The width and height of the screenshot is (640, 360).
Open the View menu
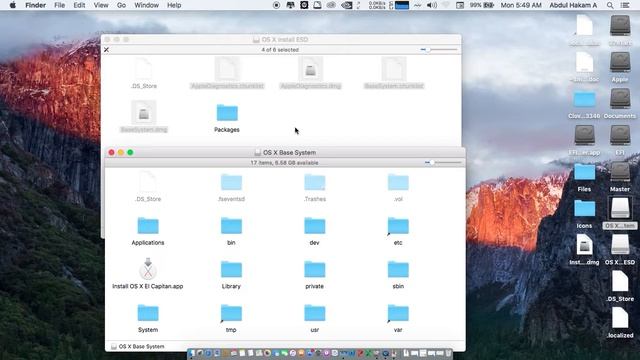101,5
